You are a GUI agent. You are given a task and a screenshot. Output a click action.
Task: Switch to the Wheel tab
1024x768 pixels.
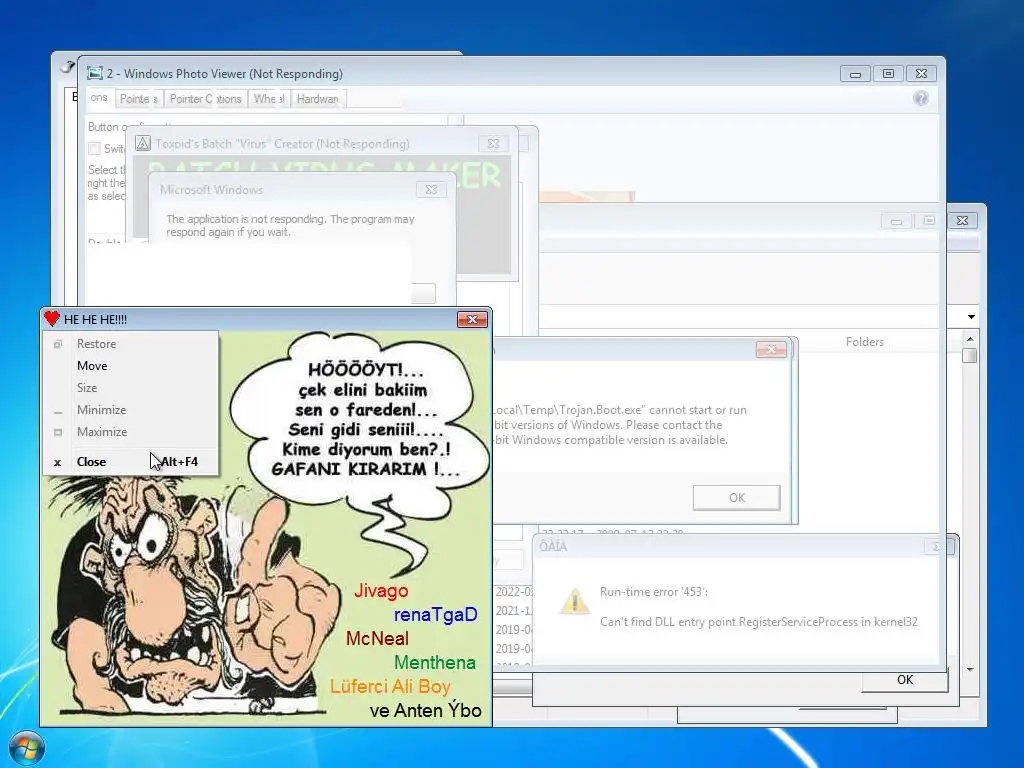(269, 99)
